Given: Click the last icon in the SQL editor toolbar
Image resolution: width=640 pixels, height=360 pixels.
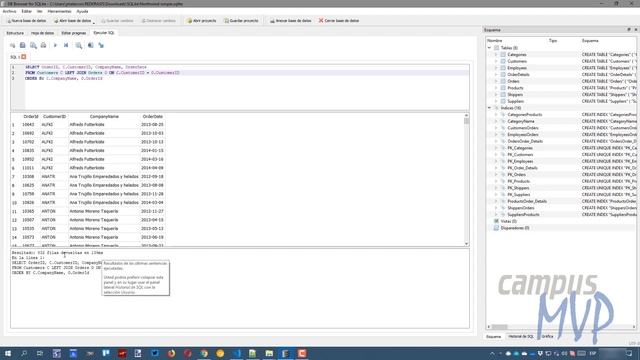Looking at the screenshot, I should point(101,45).
